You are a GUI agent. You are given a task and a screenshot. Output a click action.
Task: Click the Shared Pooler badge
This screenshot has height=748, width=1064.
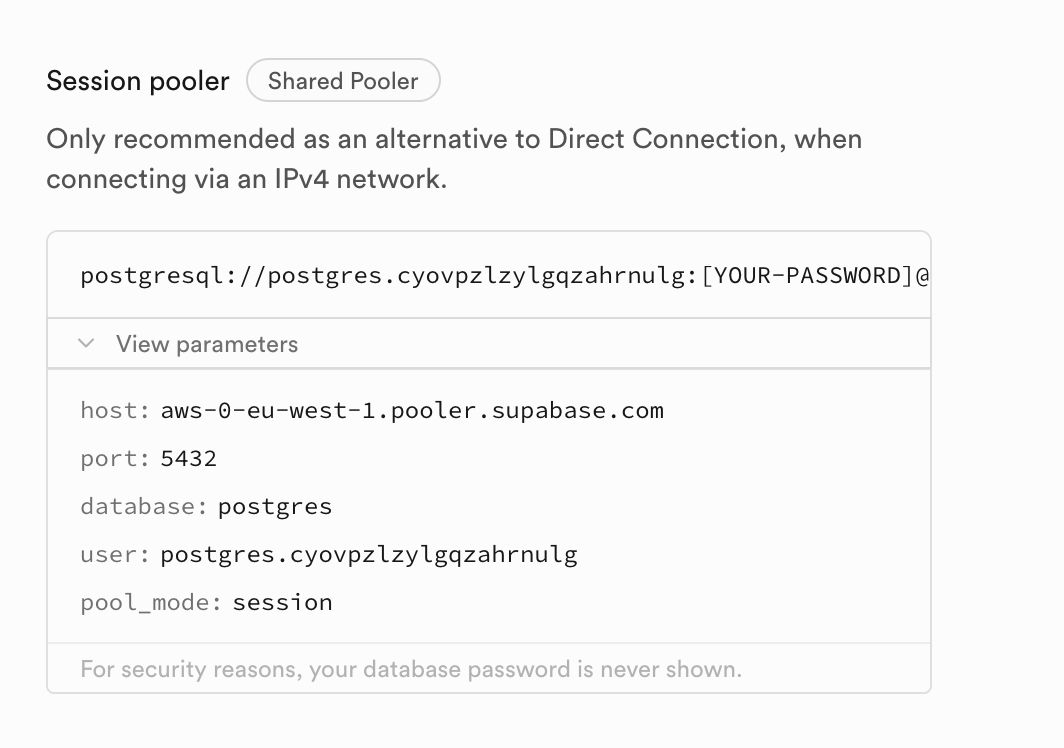[343, 81]
